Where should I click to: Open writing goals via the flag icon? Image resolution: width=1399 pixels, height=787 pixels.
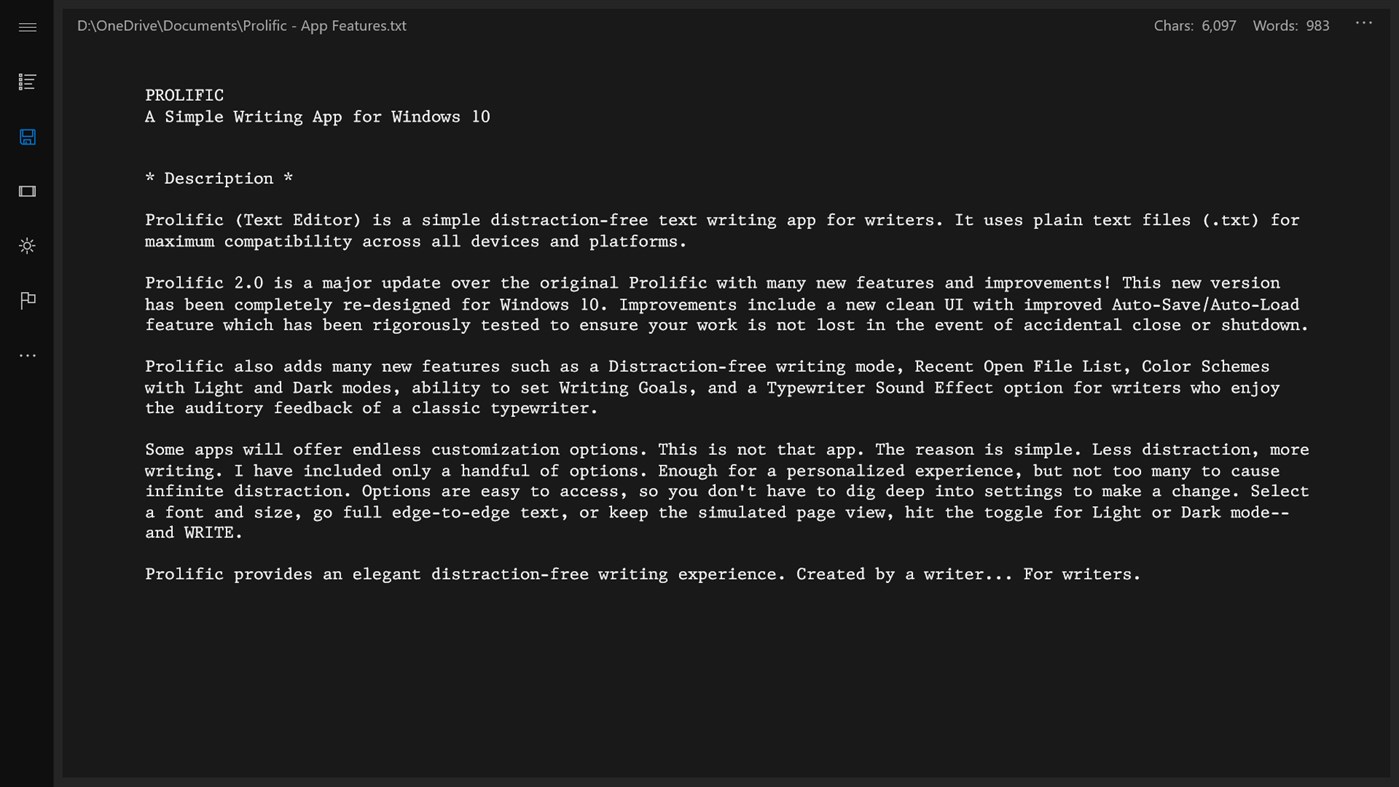[x=27, y=300]
